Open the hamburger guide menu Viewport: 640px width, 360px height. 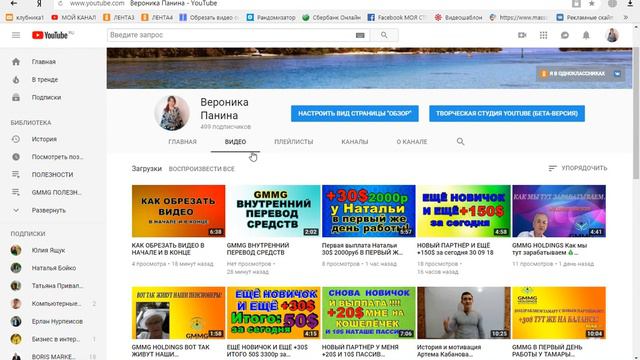(x=16, y=35)
